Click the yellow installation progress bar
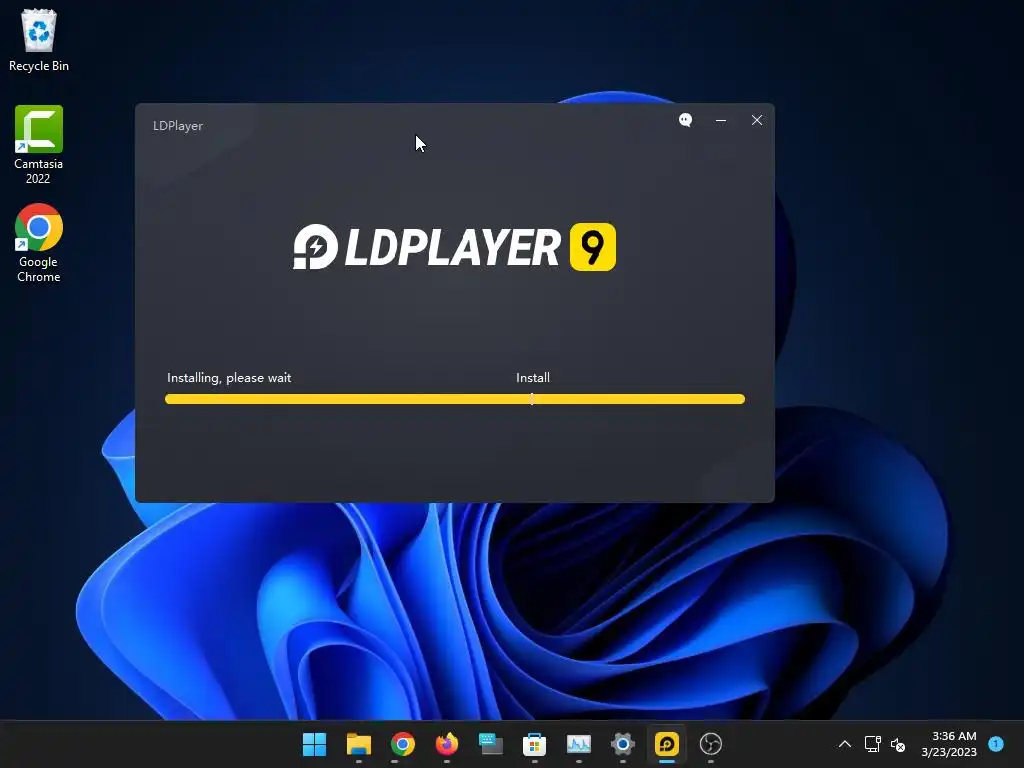1024x768 pixels. (455, 399)
